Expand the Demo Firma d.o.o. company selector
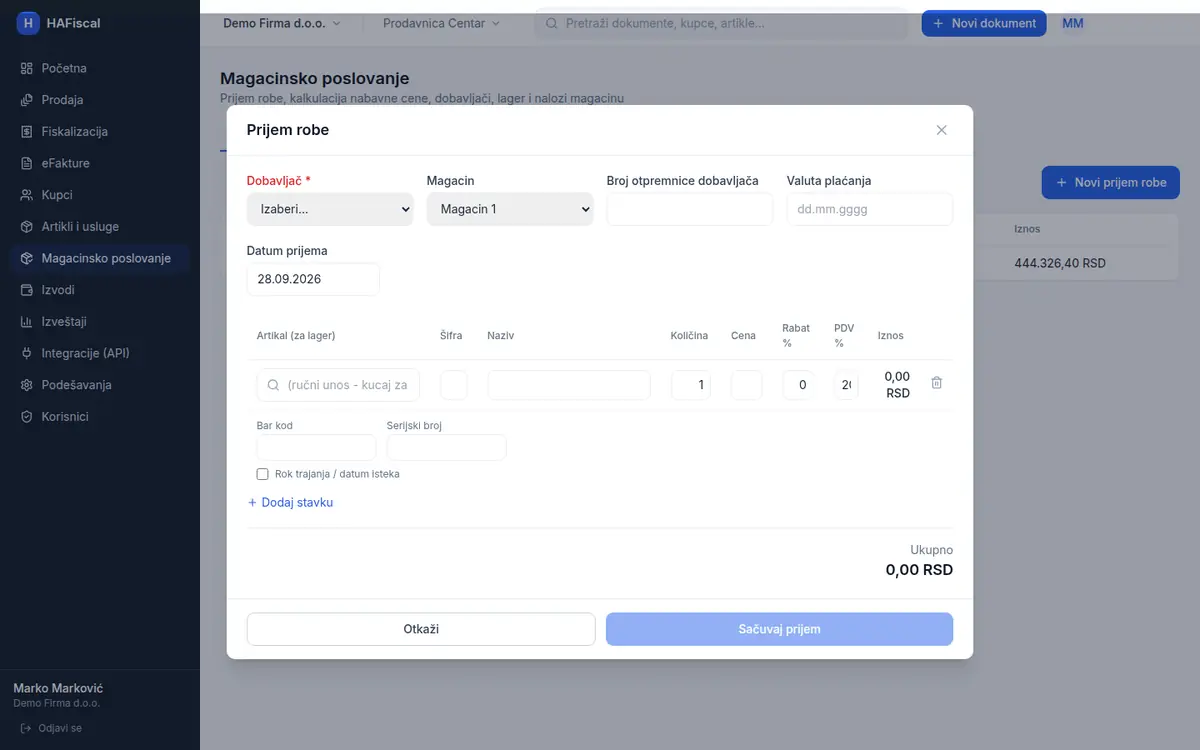 [281, 23]
